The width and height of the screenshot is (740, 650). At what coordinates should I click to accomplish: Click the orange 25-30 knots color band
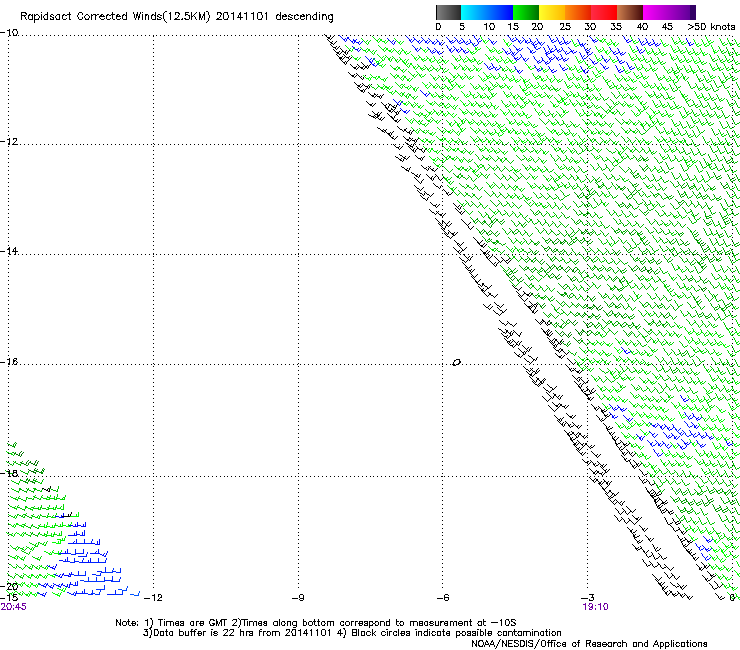tap(578, 12)
